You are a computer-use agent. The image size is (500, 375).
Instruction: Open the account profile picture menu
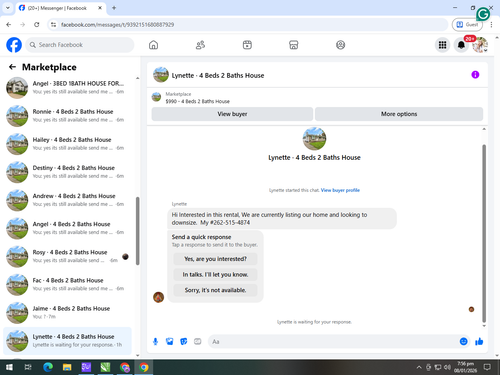pos(480,45)
